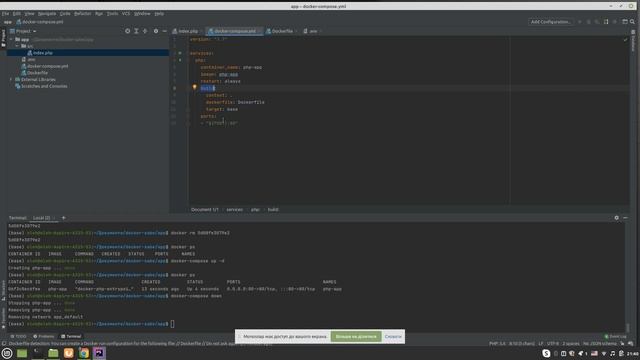Collapse the src folder in Project tree
The height and width of the screenshot is (360, 640).
coord(17,46)
